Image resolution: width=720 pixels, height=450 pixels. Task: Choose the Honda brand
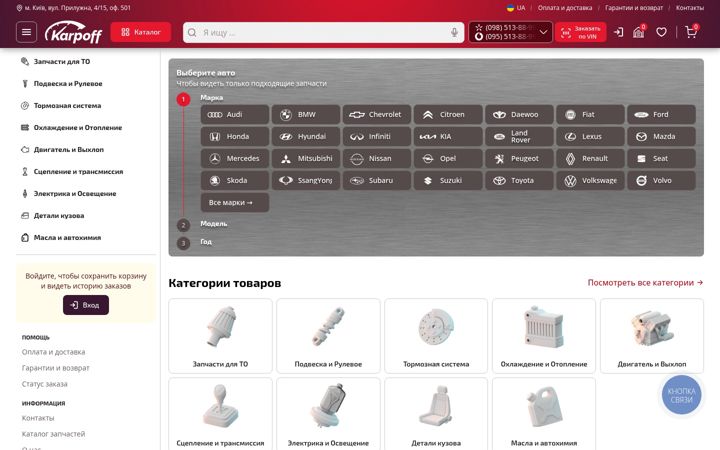coord(235,136)
